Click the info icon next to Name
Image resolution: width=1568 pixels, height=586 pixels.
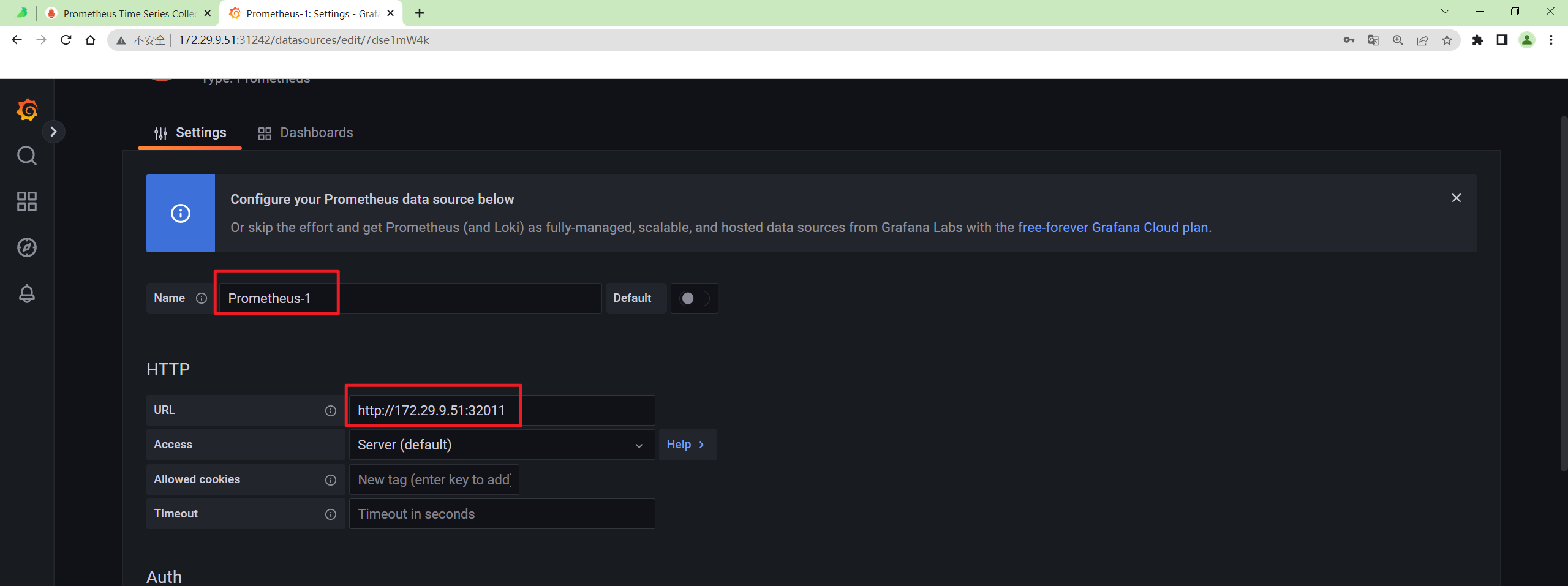pos(202,298)
